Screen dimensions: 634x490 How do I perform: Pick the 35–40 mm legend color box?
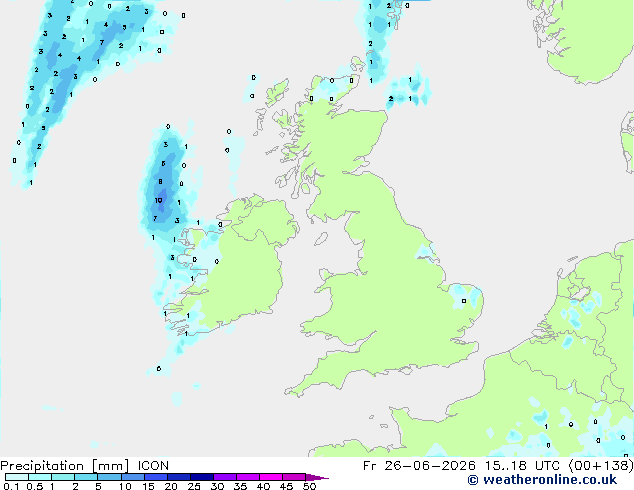(x=248, y=477)
